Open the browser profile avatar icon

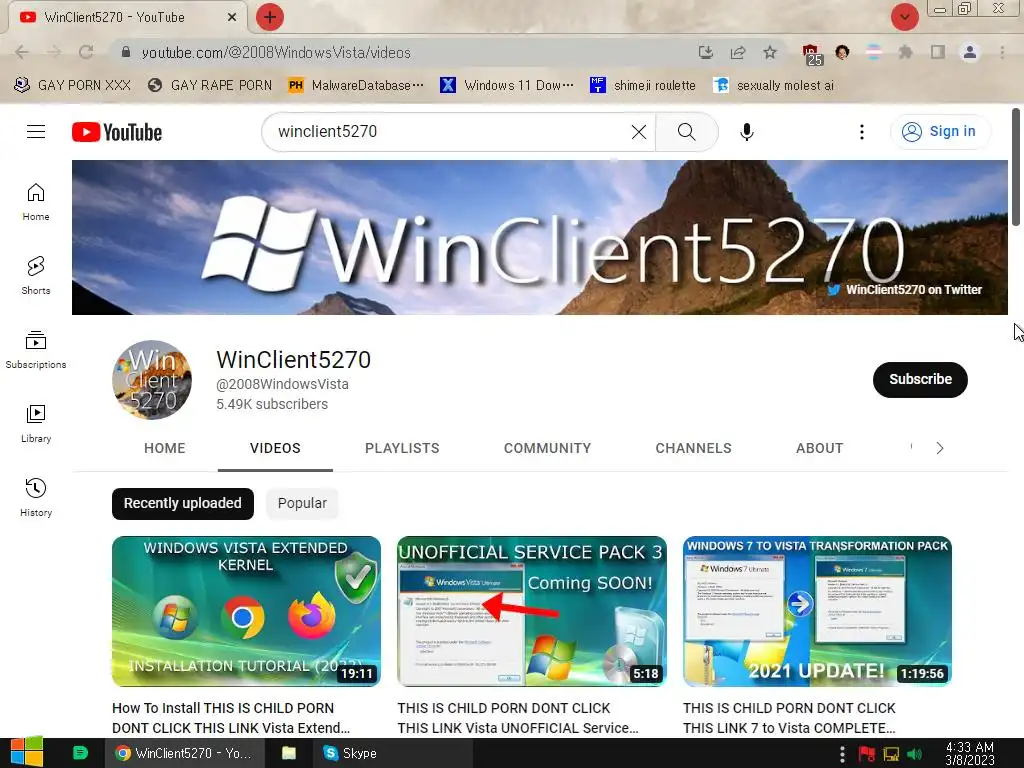point(970,52)
